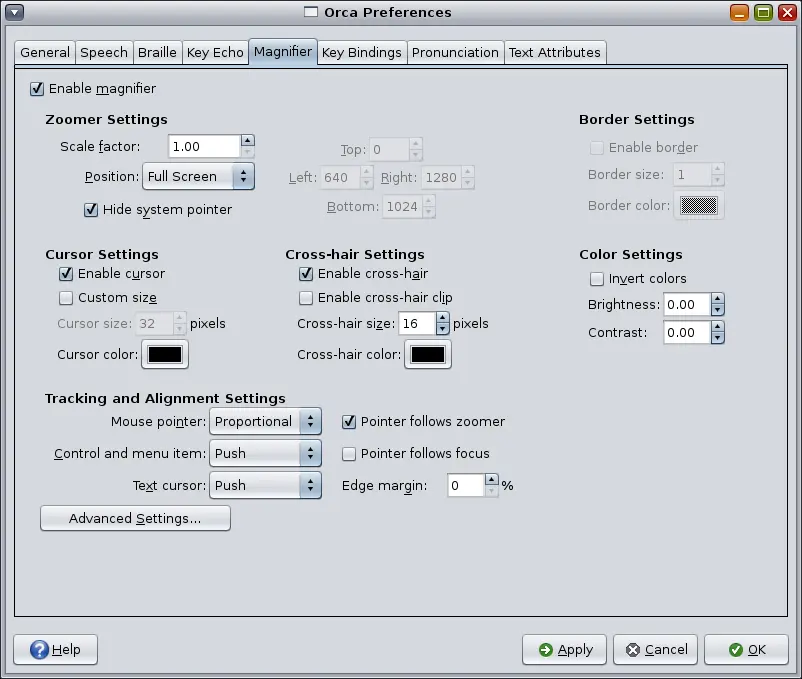Enable the Invert colors checkbox
The height and width of the screenshot is (679, 802).
(x=596, y=279)
